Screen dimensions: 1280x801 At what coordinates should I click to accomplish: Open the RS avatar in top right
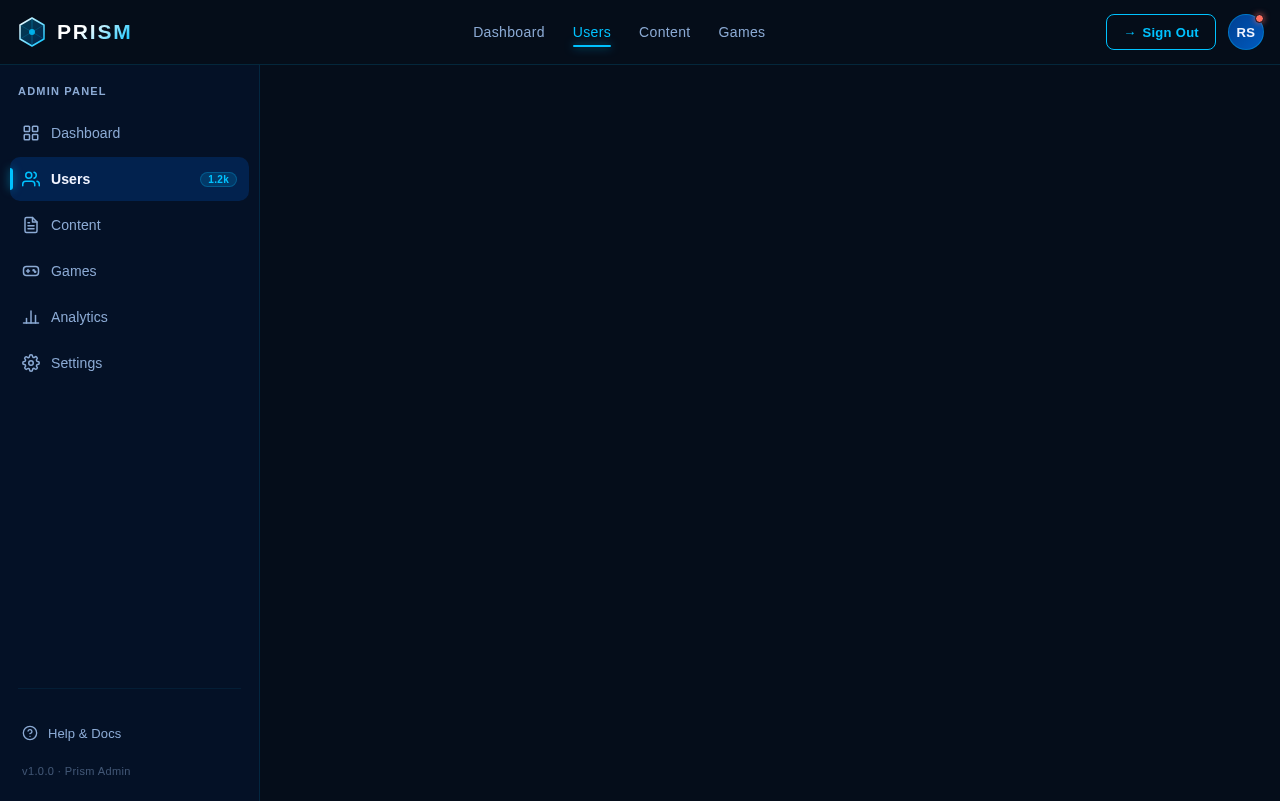(1245, 31)
